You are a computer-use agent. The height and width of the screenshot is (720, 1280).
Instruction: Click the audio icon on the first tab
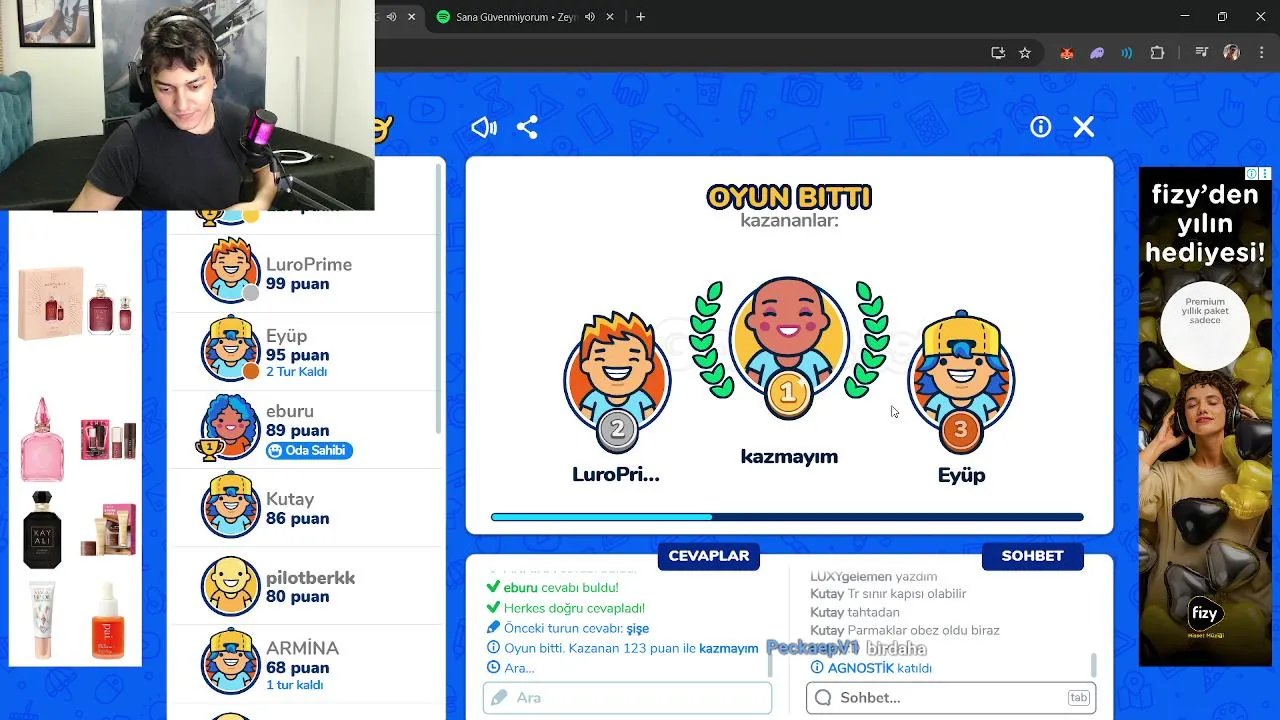pos(391,17)
